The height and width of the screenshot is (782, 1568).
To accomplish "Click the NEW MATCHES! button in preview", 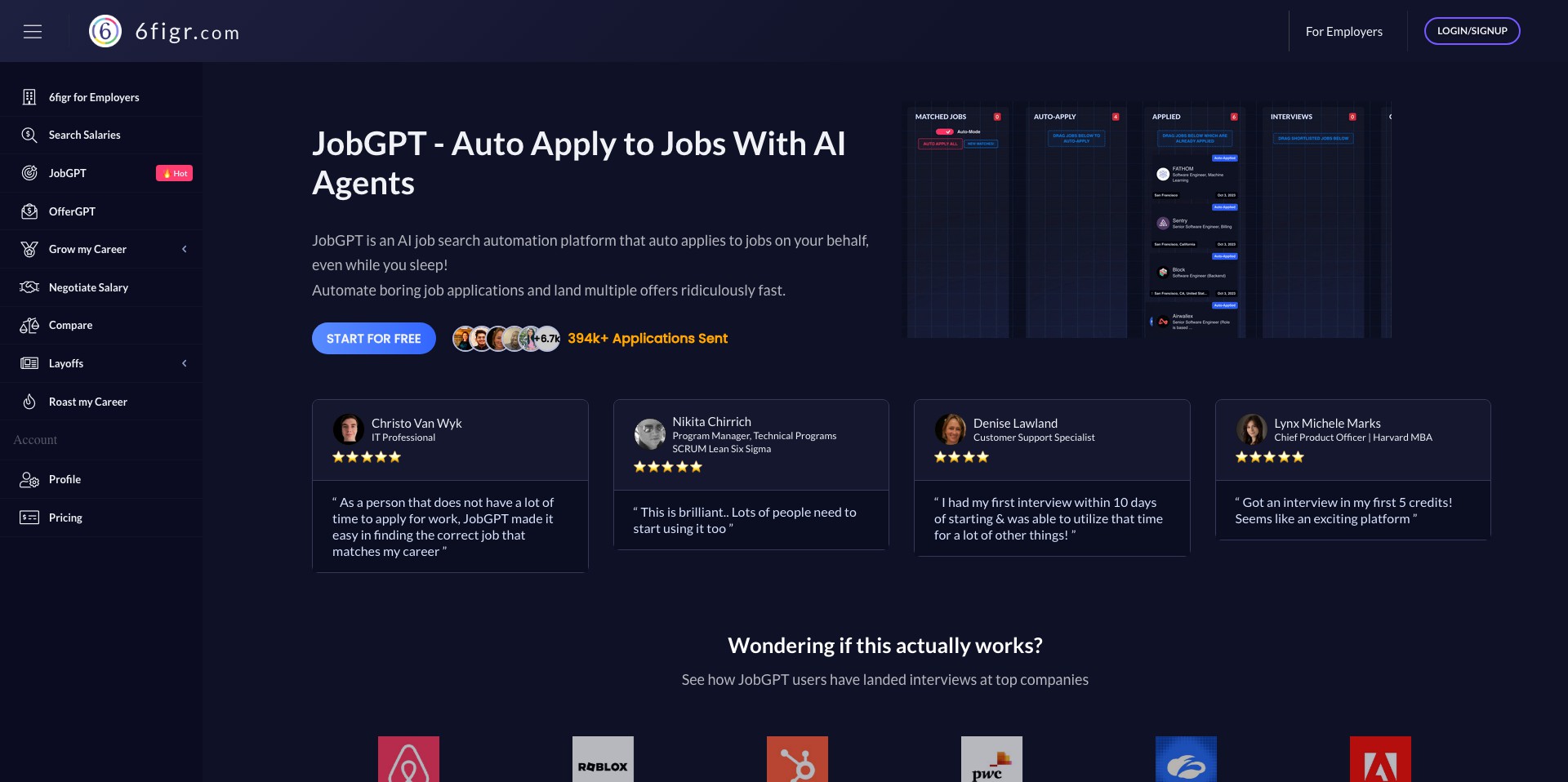I will (981, 144).
